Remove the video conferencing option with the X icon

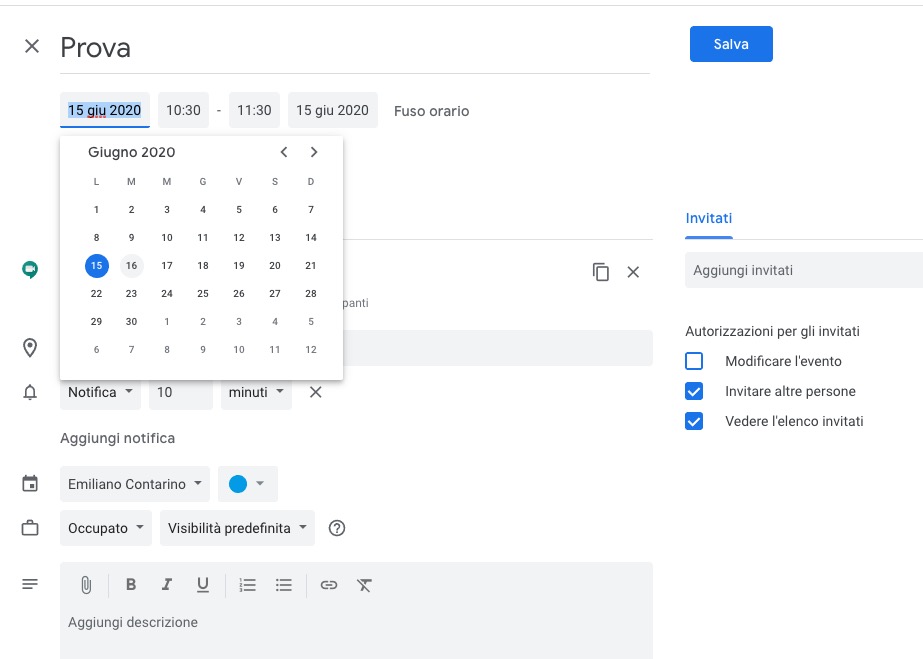(x=633, y=271)
